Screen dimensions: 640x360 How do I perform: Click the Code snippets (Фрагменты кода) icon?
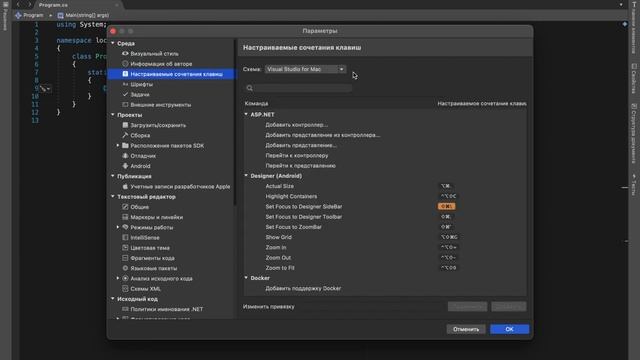[125, 258]
